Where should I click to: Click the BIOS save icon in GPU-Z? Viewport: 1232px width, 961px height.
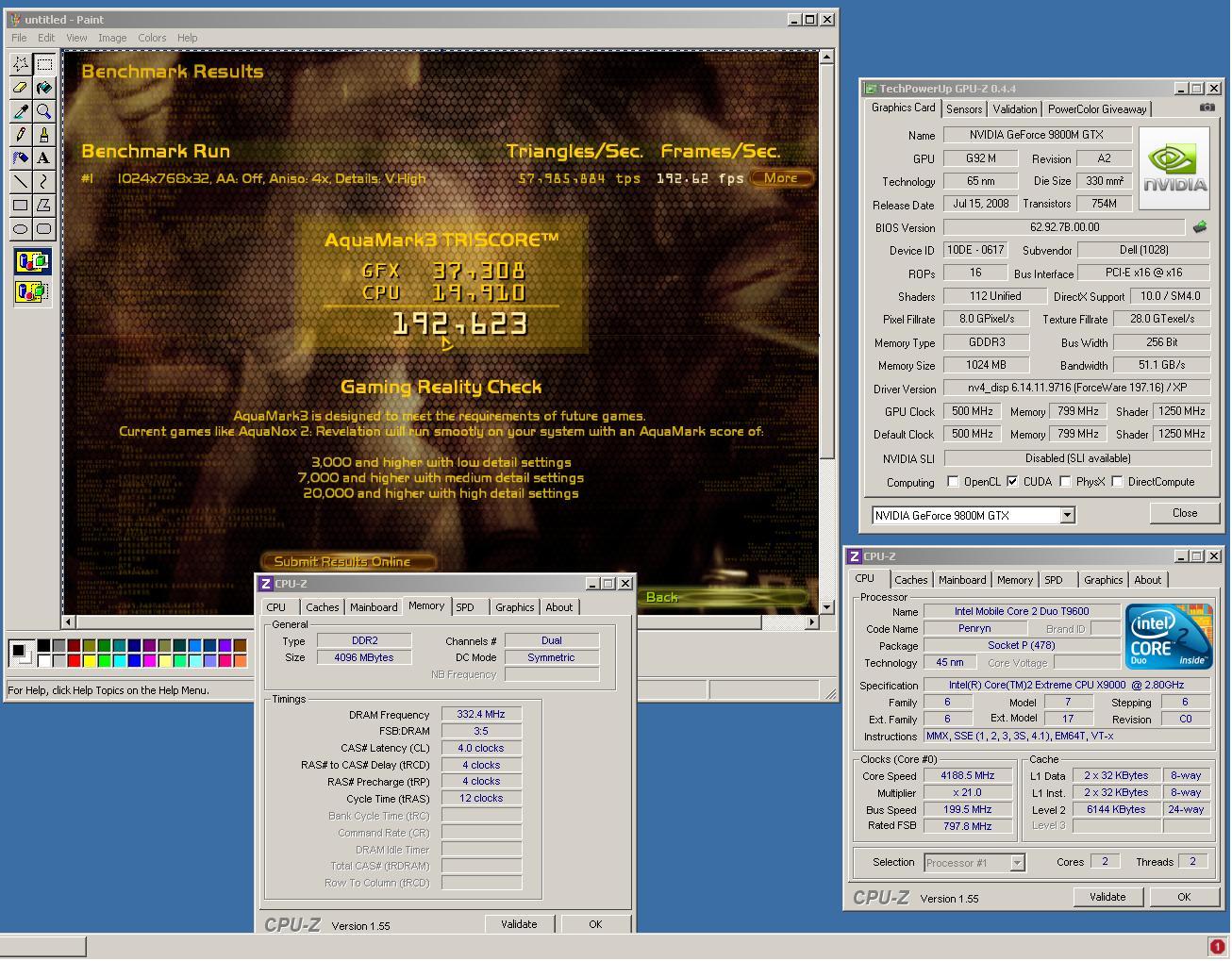tap(1200, 227)
